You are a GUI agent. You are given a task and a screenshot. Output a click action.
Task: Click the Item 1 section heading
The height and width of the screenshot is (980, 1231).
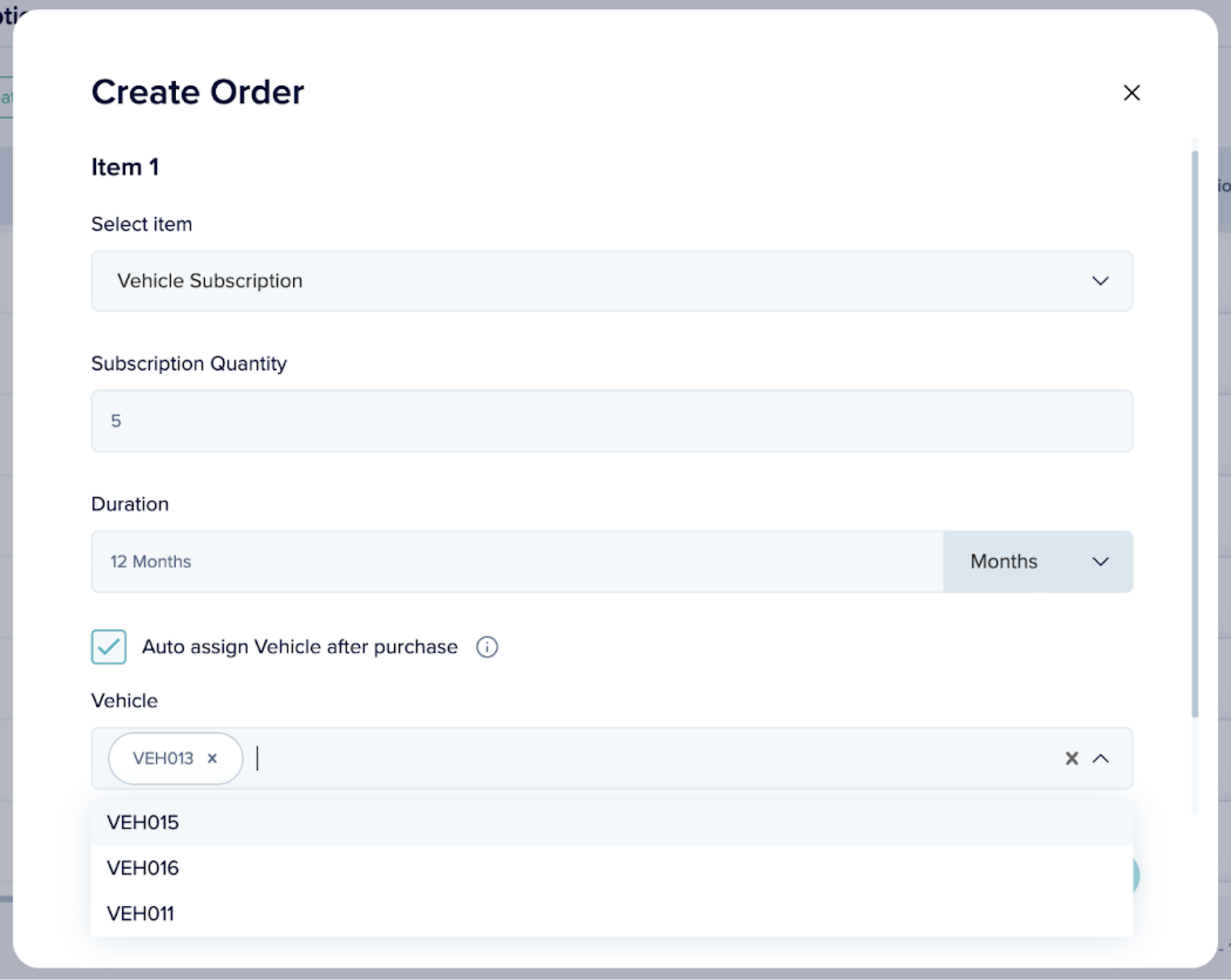pyautogui.click(x=125, y=167)
